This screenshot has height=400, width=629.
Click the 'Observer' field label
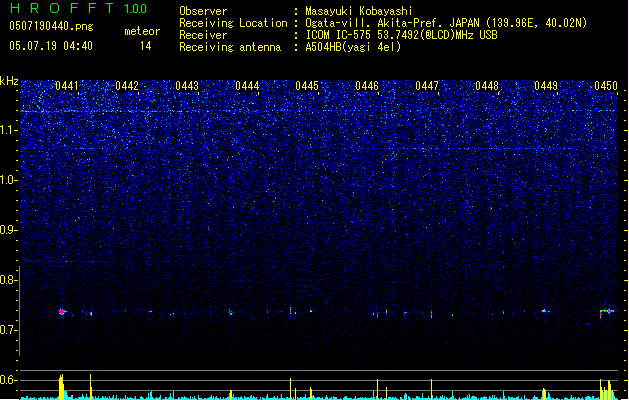click(x=203, y=11)
